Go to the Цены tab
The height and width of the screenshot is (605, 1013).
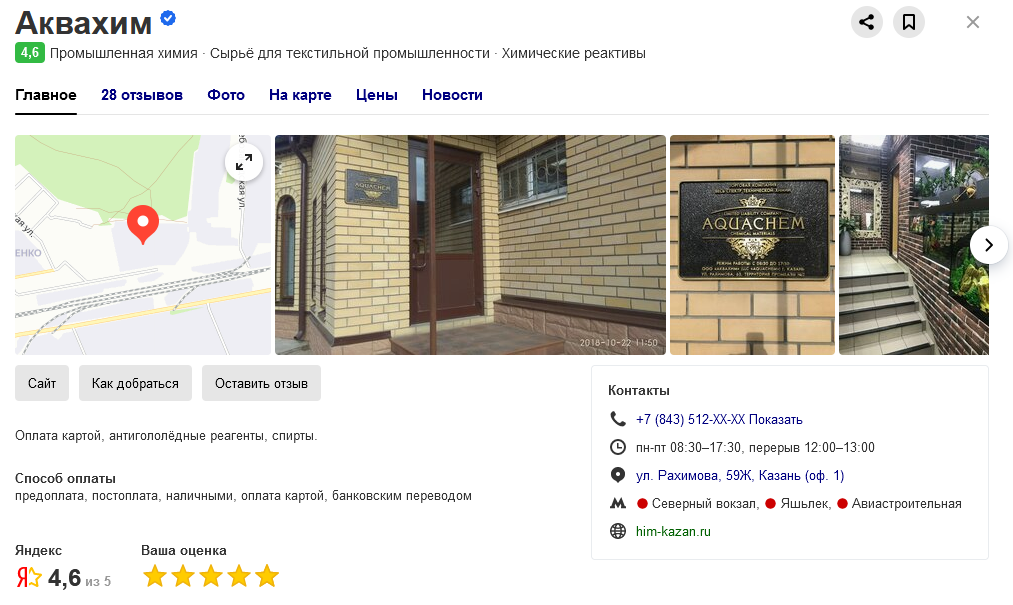coord(377,95)
